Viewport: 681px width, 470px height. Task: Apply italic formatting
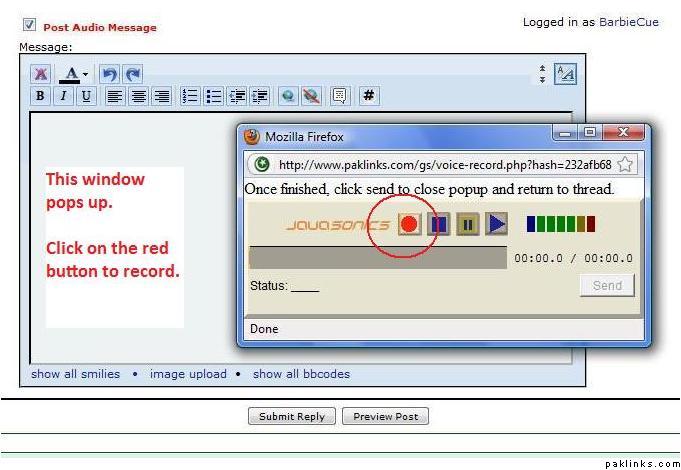[x=63, y=96]
